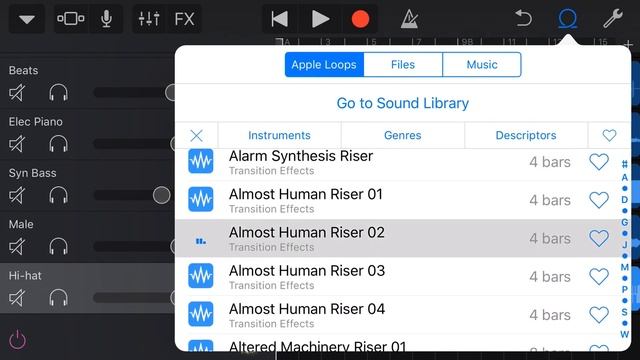Jump to letter A in index
The height and width of the screenshot is (360, 640).
624,178
